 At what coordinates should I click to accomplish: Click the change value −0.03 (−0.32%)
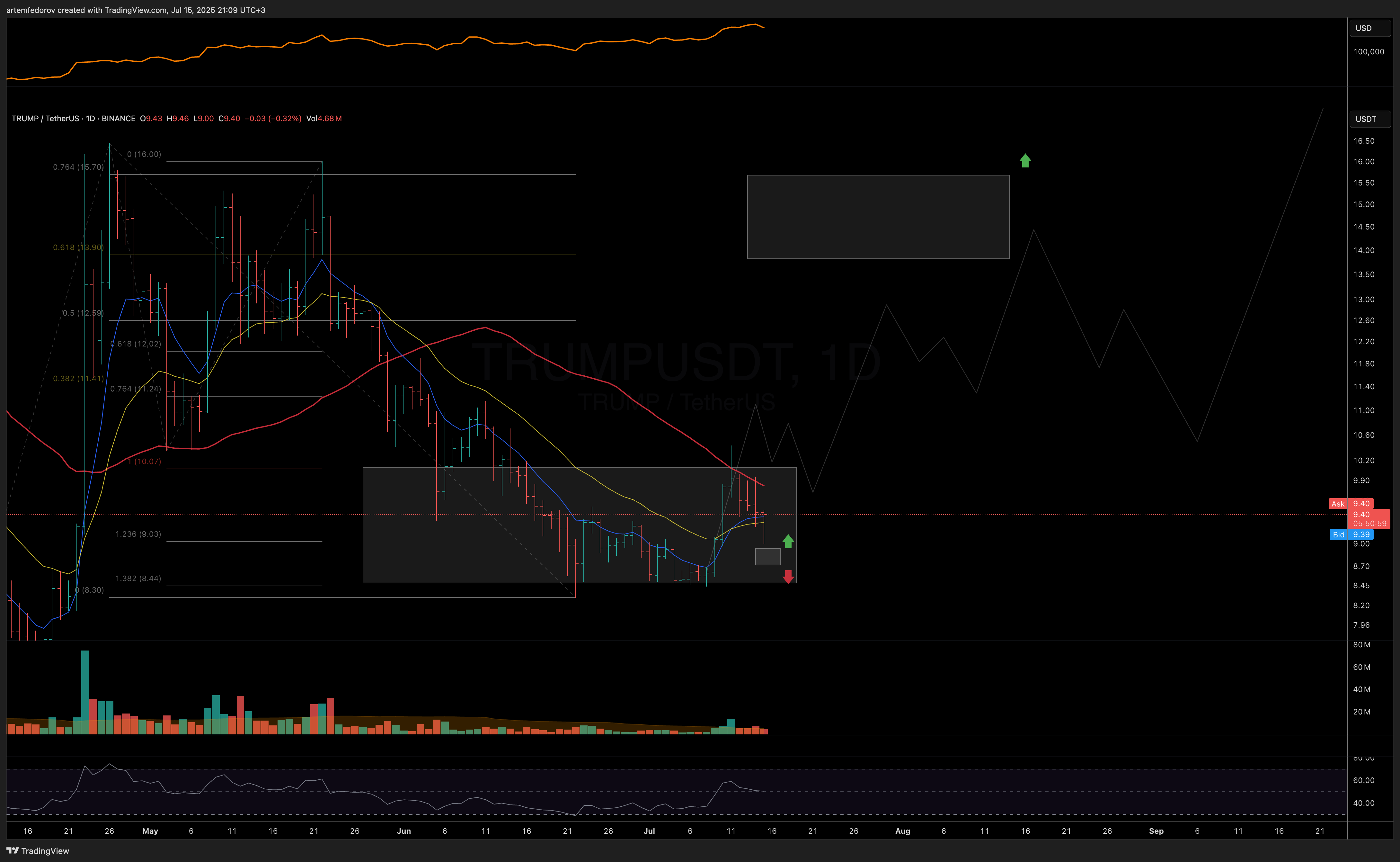(273, 119)
